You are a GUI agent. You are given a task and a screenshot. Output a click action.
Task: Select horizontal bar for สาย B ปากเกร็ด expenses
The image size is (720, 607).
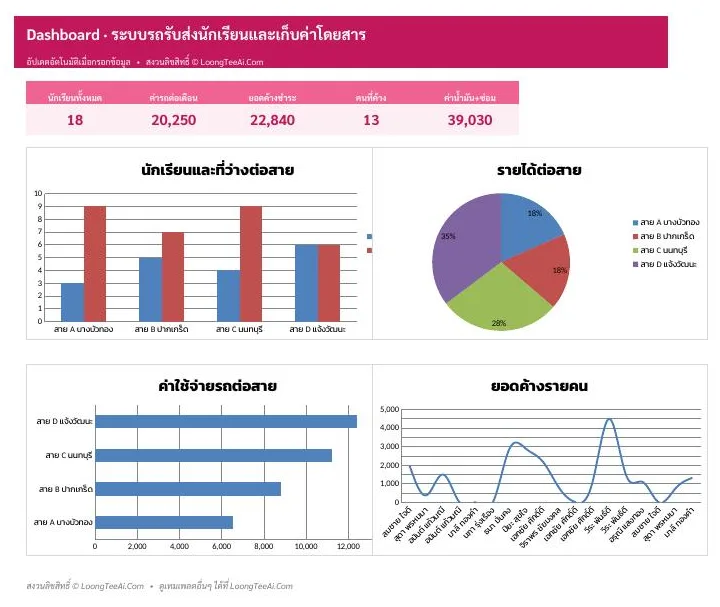(x=188, y=489)
